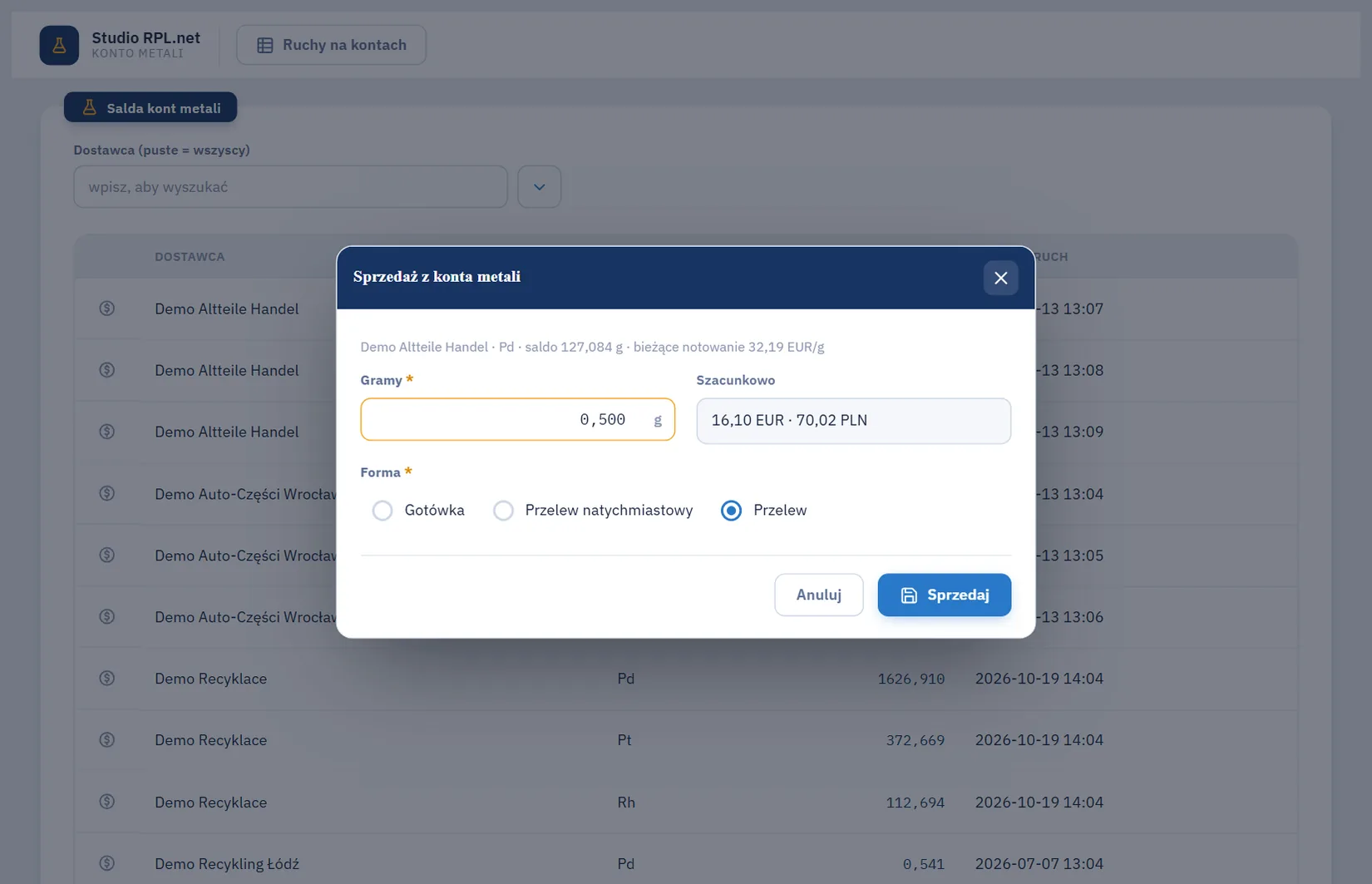The width and height of the screenshot is (1372, 884).
Task: Select Gotówka payment form
Action: pos(382,511)
